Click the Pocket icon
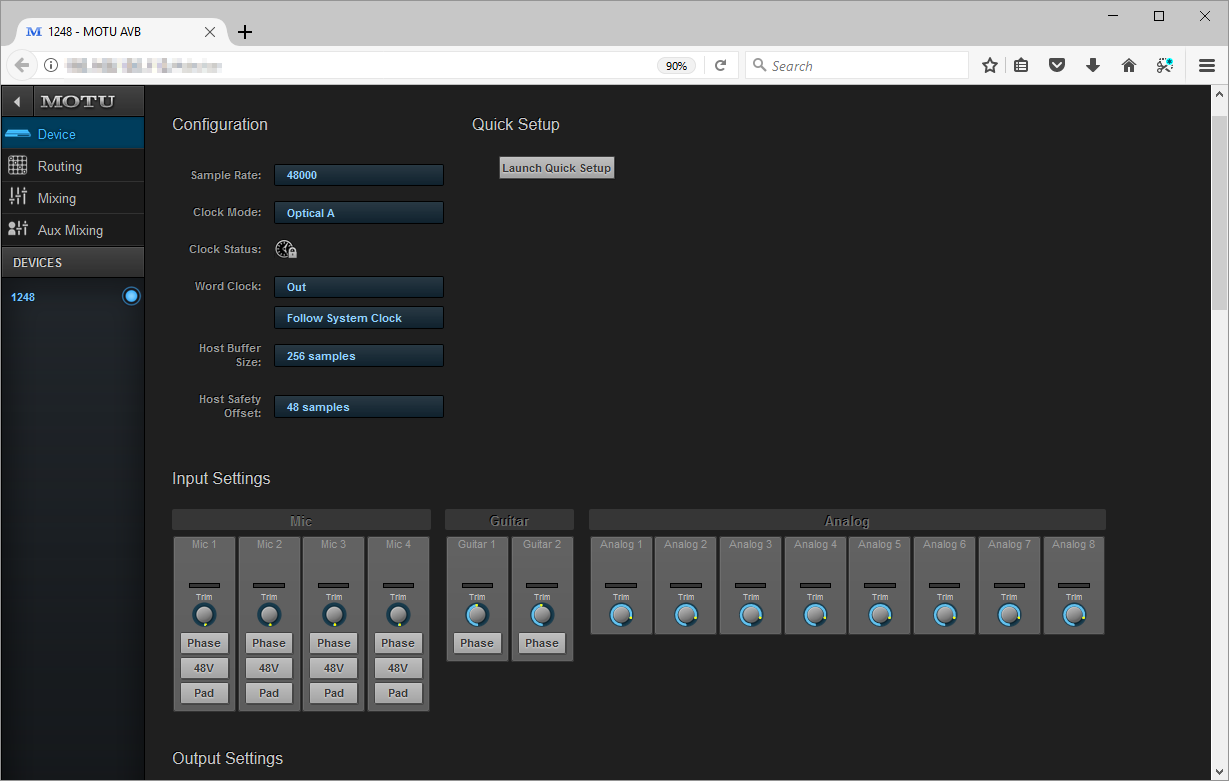The height and width of the screenshot is (781, 1229). click(x=1056, y=65)
